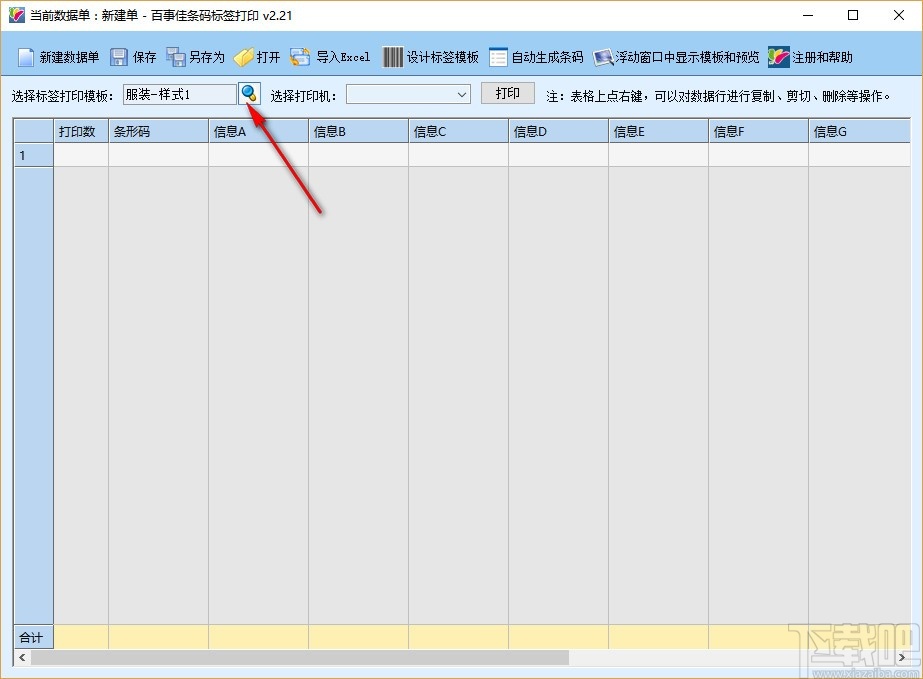Screen dimensions: 923x679
Task: Click 导入Excel toolbar label
Action: point(343,57)
